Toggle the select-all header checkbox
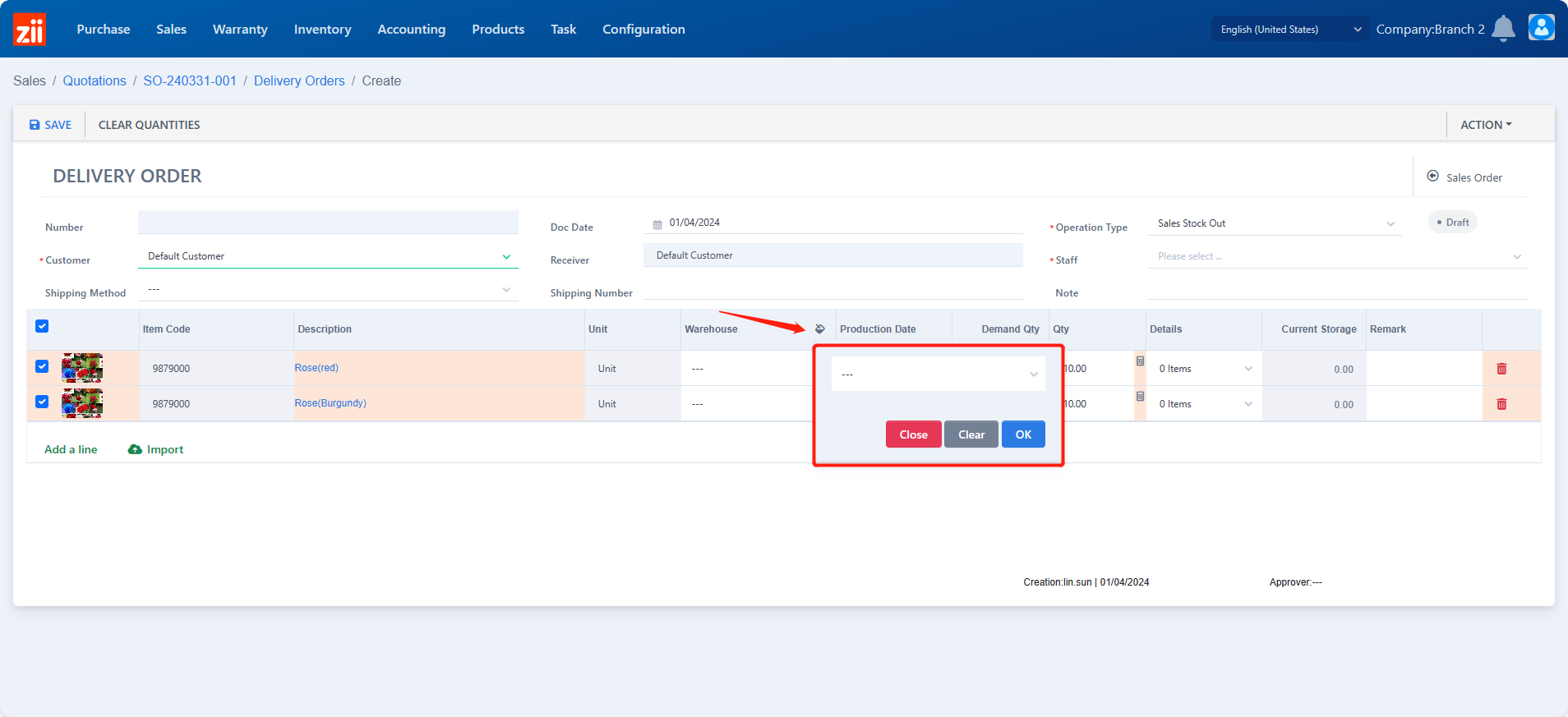 click(x=42, y=326)
